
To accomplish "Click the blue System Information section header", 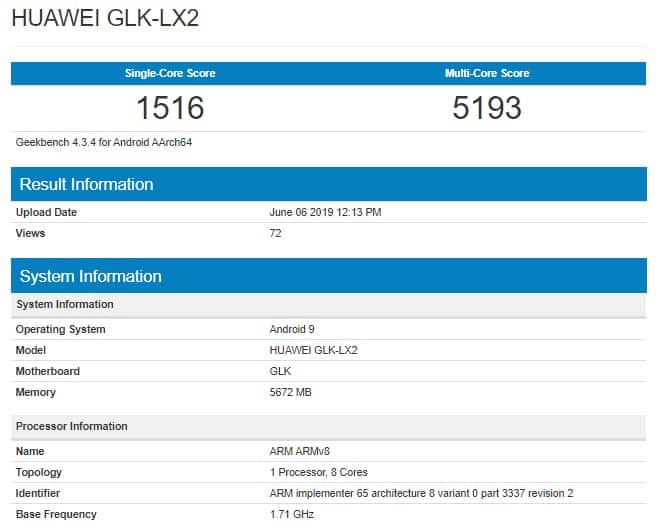I will pyautogui.click(x=90, y=276).
